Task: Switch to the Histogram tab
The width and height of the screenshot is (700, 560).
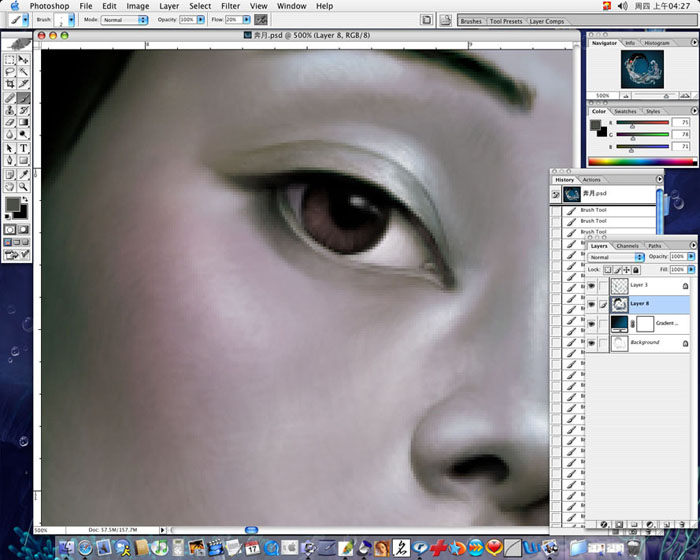Action: coord(657,43)
